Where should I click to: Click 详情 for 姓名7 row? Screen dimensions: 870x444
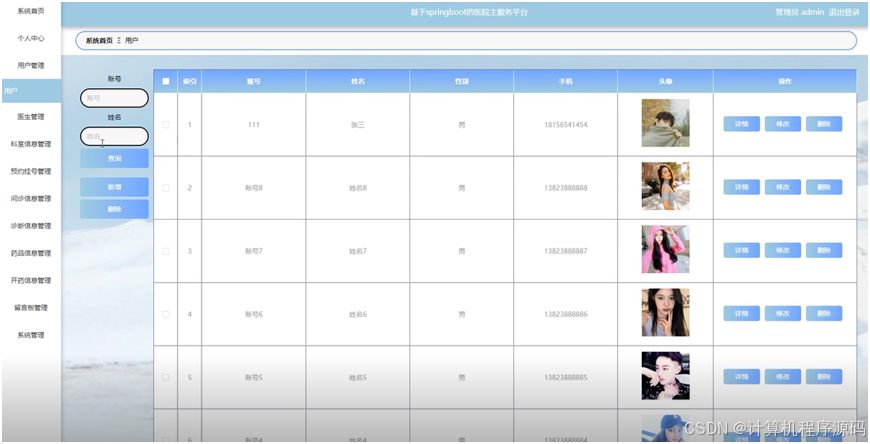(741, 250)
